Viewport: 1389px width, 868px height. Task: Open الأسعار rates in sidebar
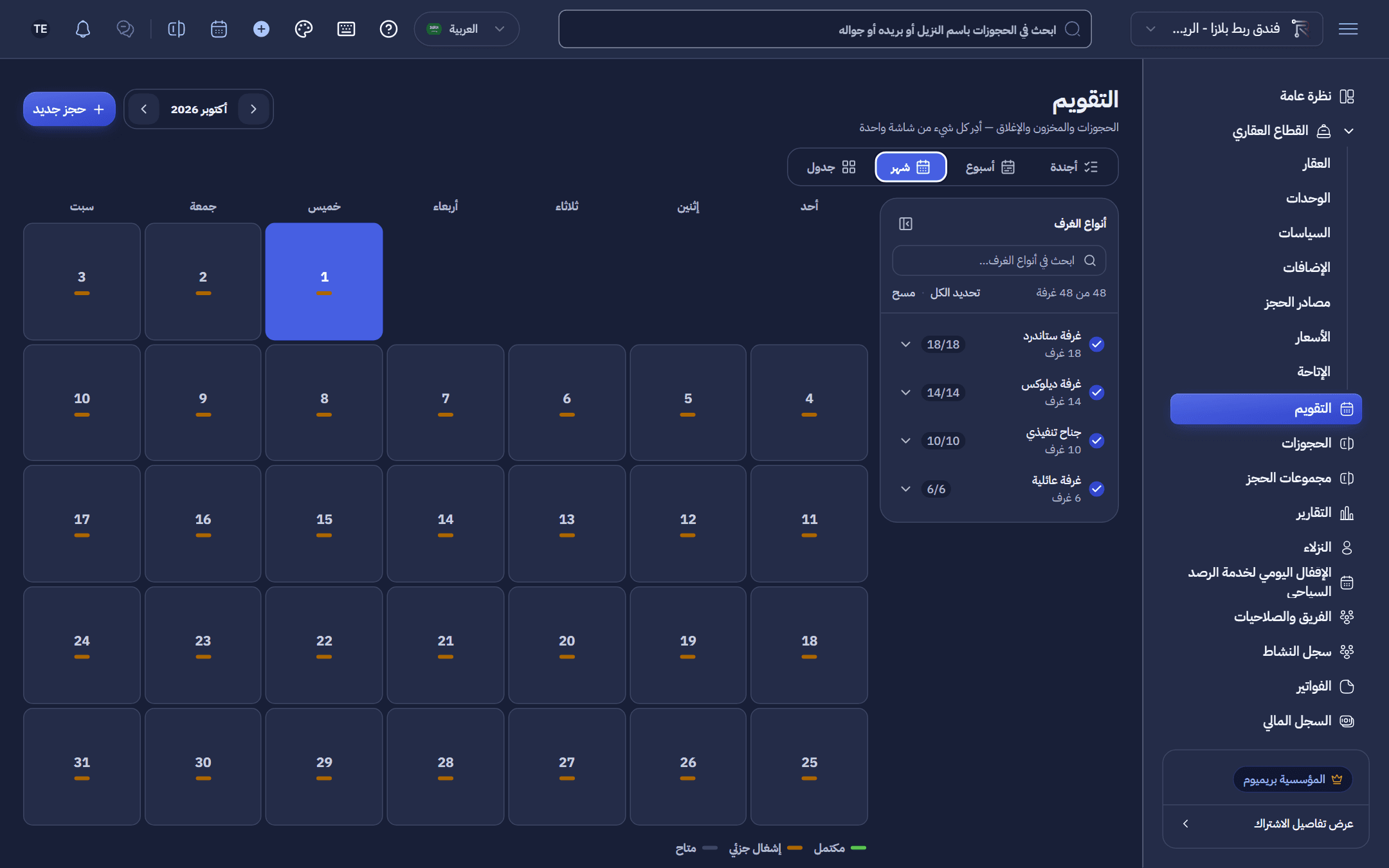1312,337
